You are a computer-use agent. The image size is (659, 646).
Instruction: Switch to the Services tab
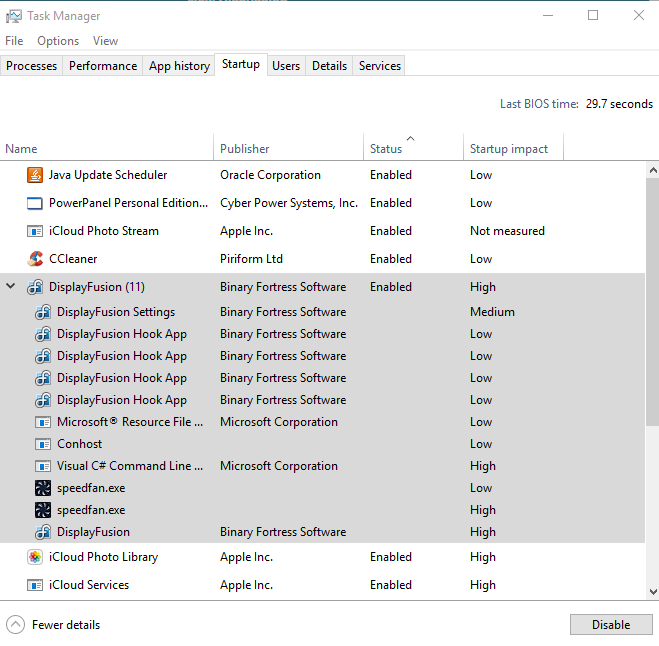click(x=380, y=66)
